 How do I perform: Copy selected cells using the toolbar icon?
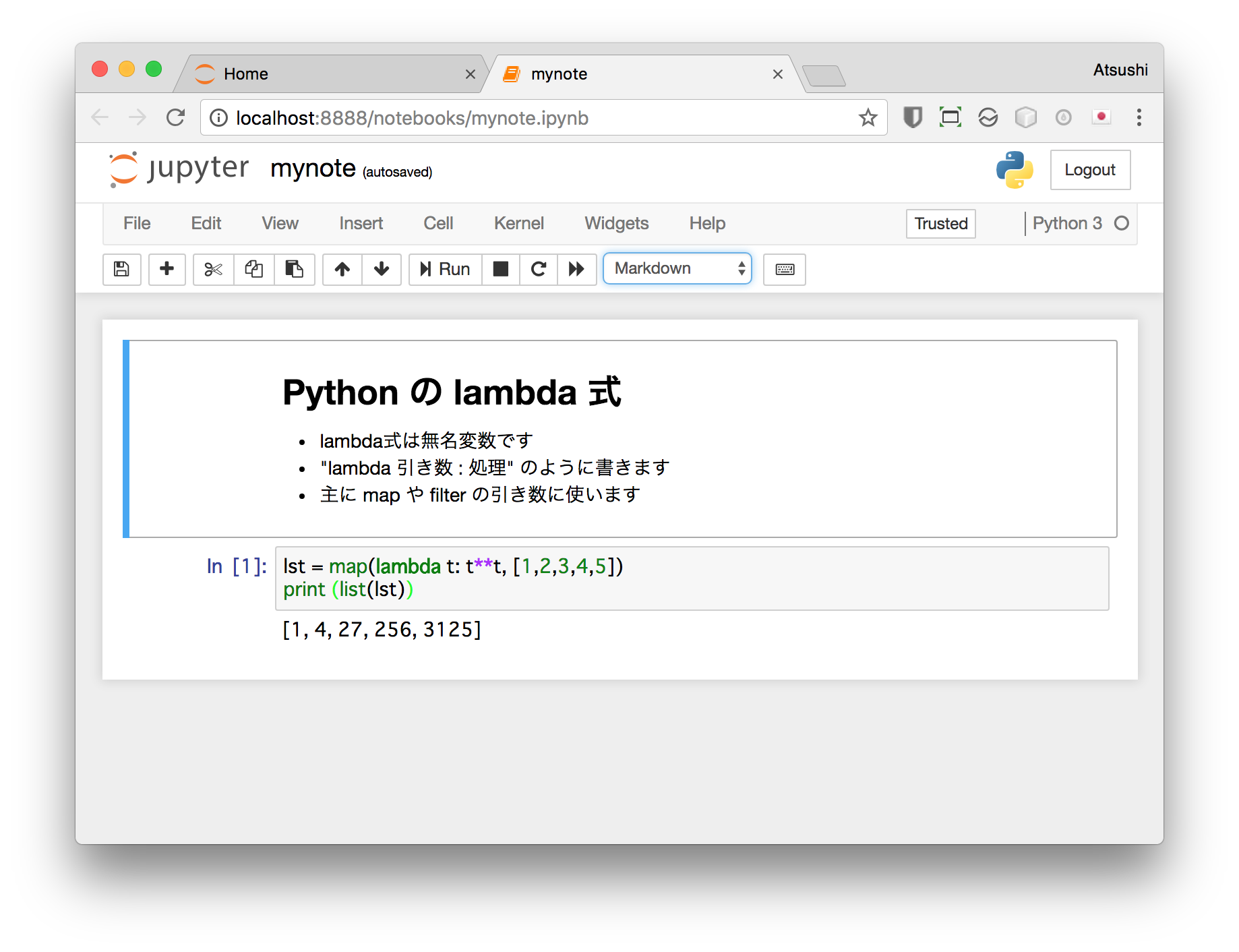point(253,269)
